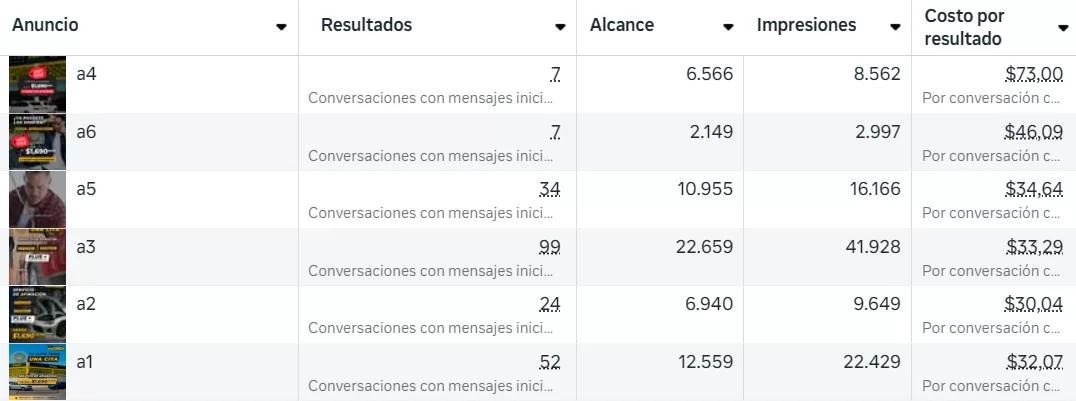
Task: Click the a1 result value 52
Action: click(549, 362)
